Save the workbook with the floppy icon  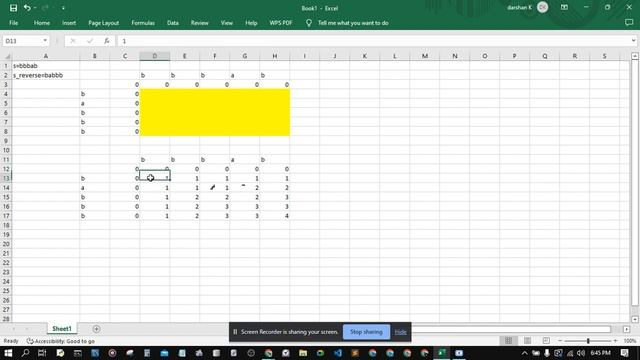point(13,8)
